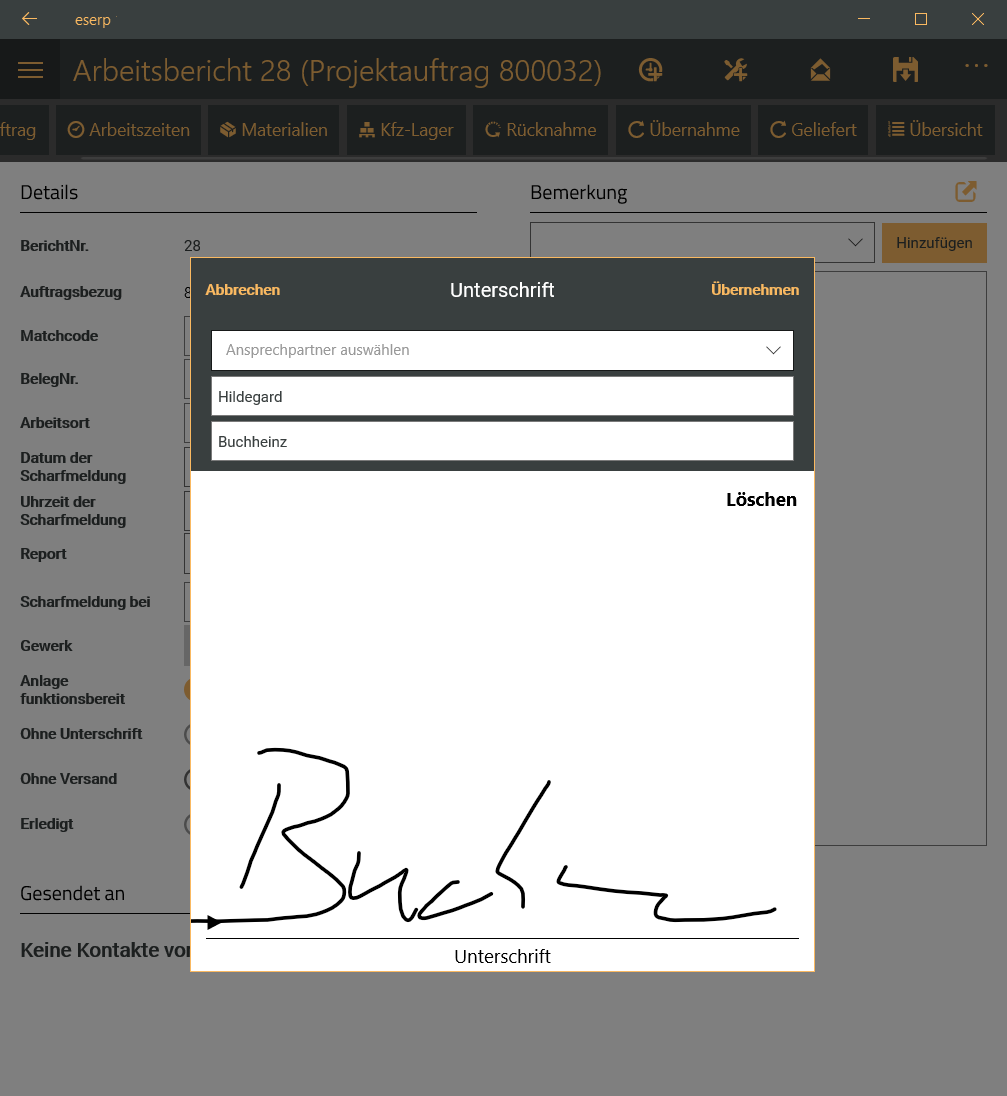
Task: Confirm signature with Übernehmen
Action: click(x=755, y=290)
